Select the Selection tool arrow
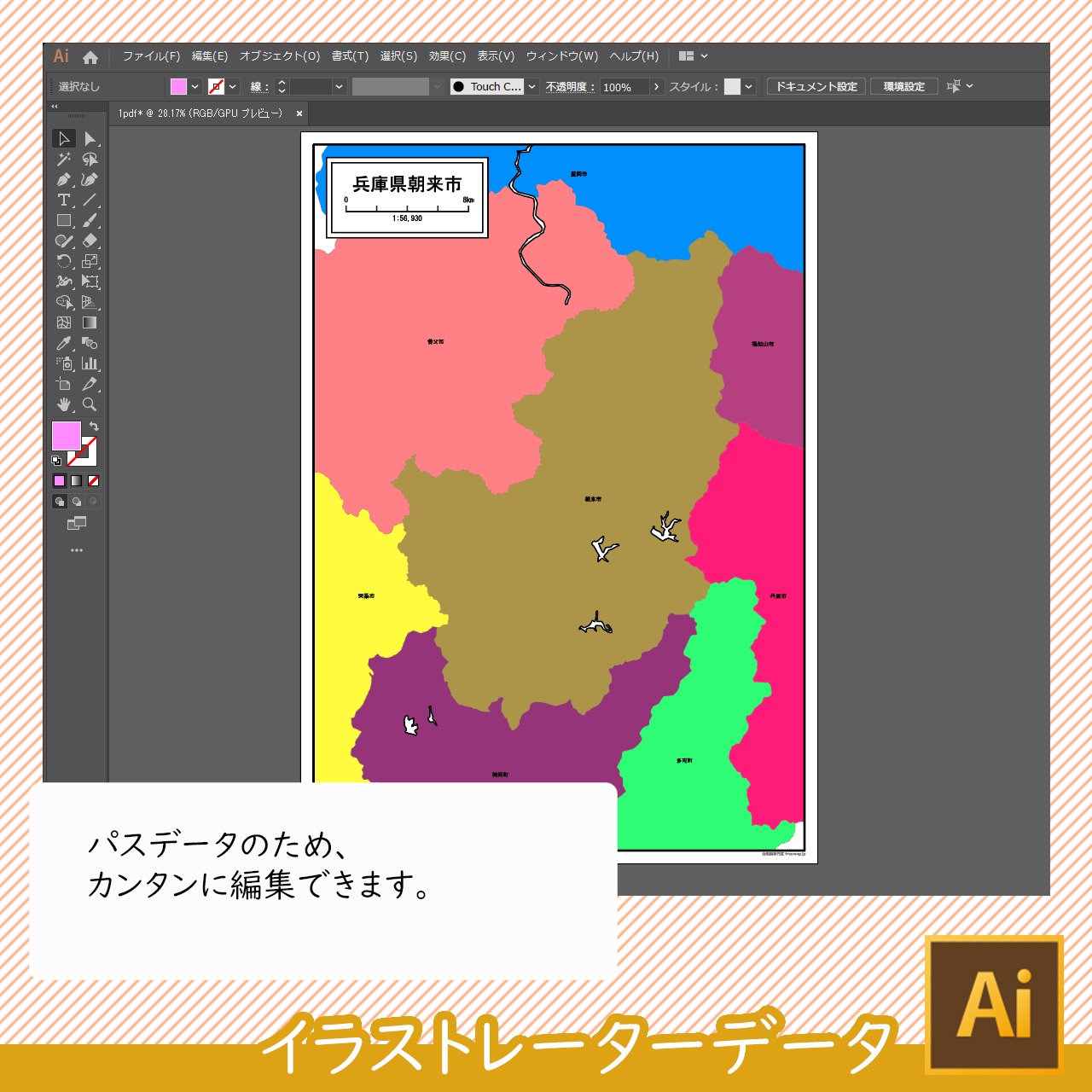Screen dimensions: 1092x1092 pyautogui.click(x=64, y=138)
